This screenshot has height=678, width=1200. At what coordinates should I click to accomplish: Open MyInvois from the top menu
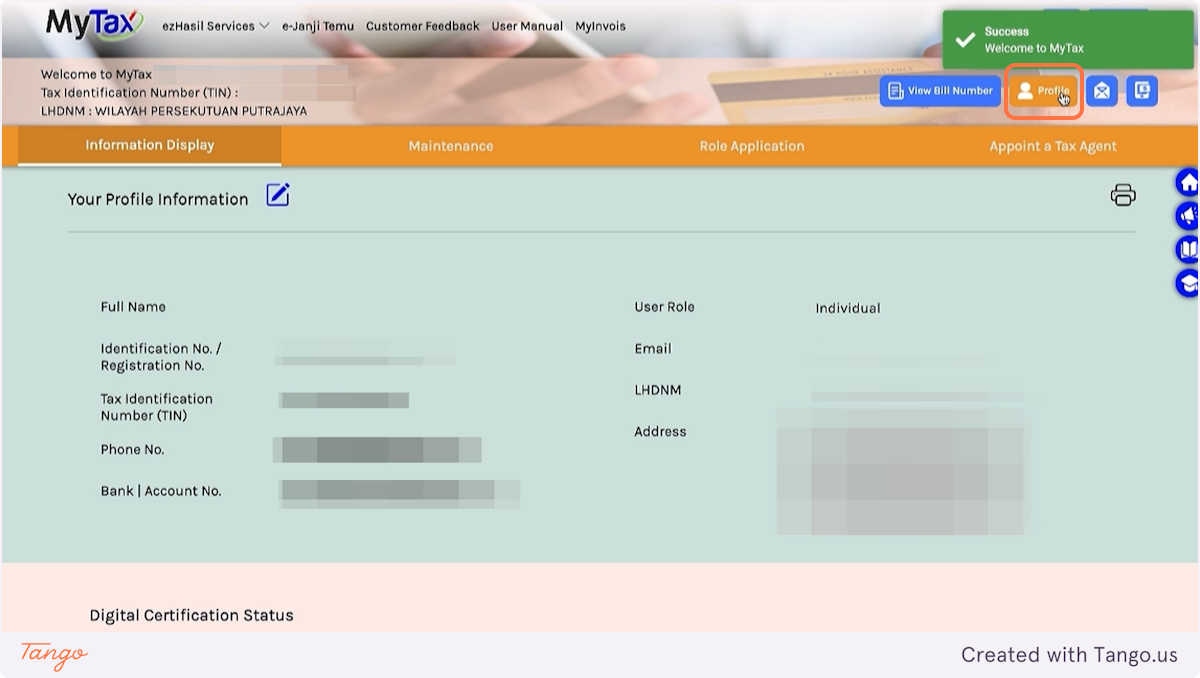click(x=600, y=26)
